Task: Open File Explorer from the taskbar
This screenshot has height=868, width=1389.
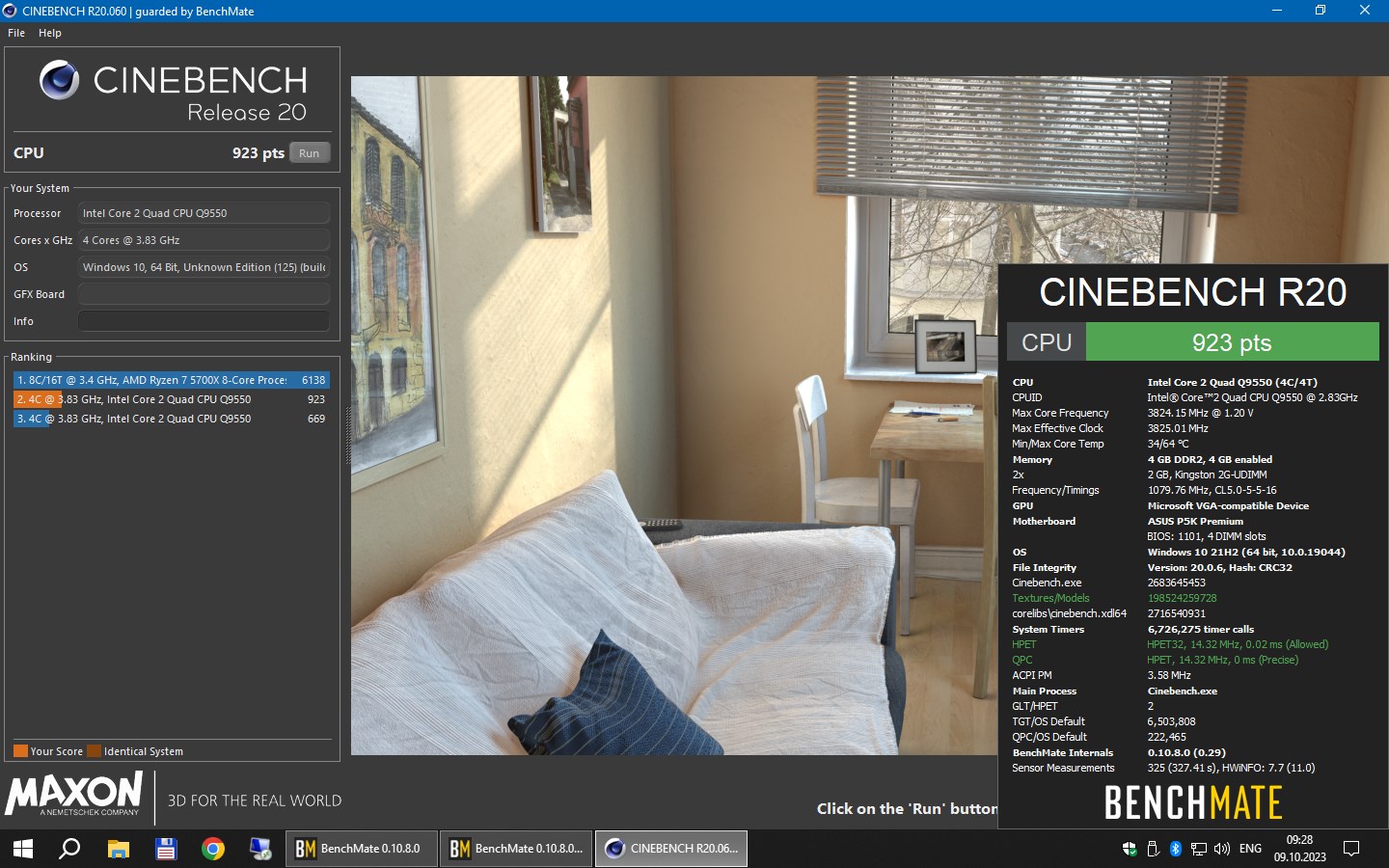Action: pos(118,849)
